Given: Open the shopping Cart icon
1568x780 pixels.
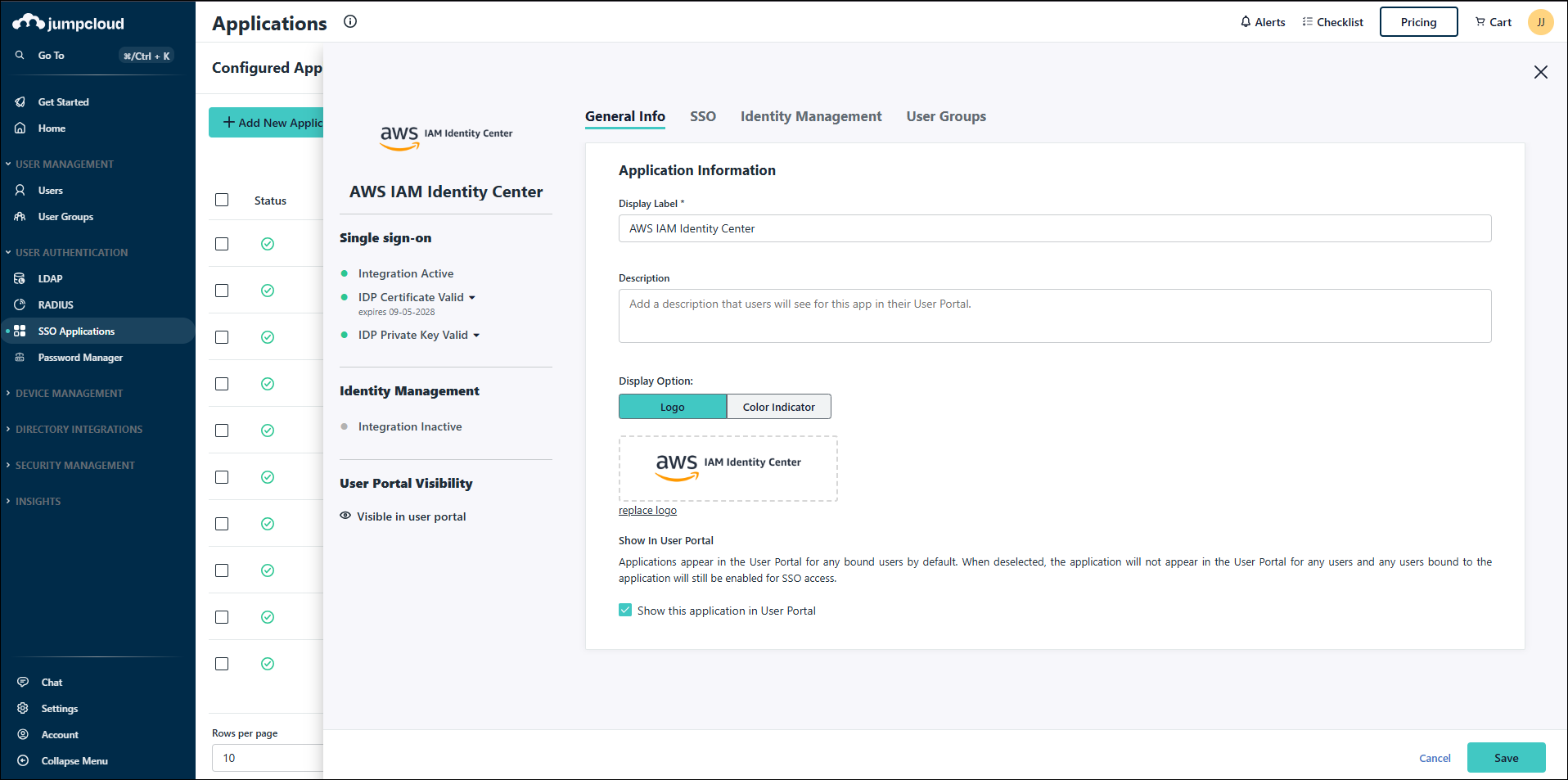Looking at the screenshot, I should pos(1480,22).
